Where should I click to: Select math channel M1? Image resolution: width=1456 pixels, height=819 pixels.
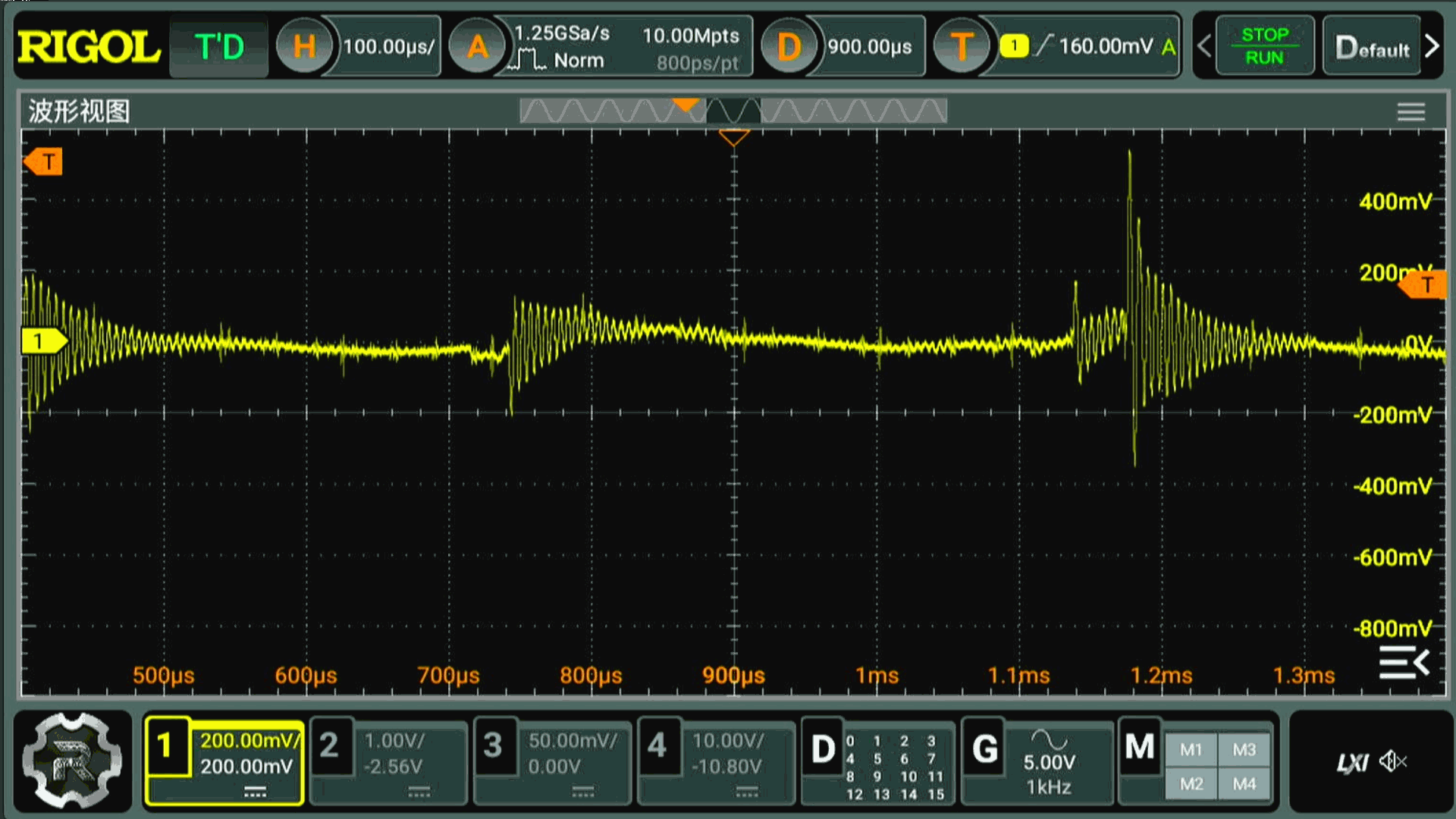click(1191, 750)
